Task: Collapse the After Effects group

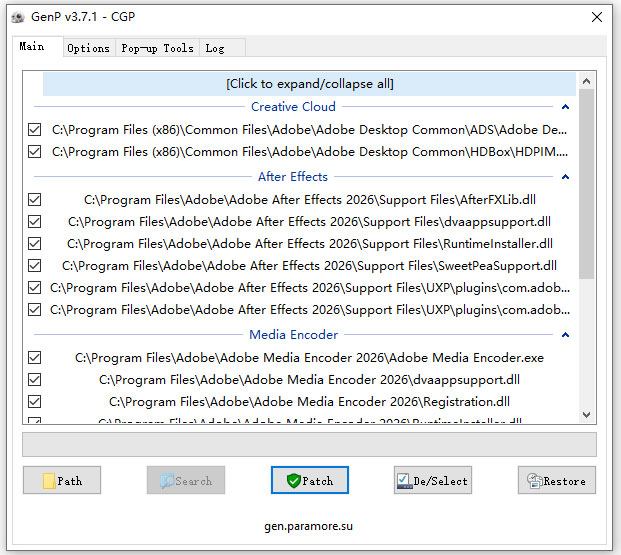Action: coord(565,177)
